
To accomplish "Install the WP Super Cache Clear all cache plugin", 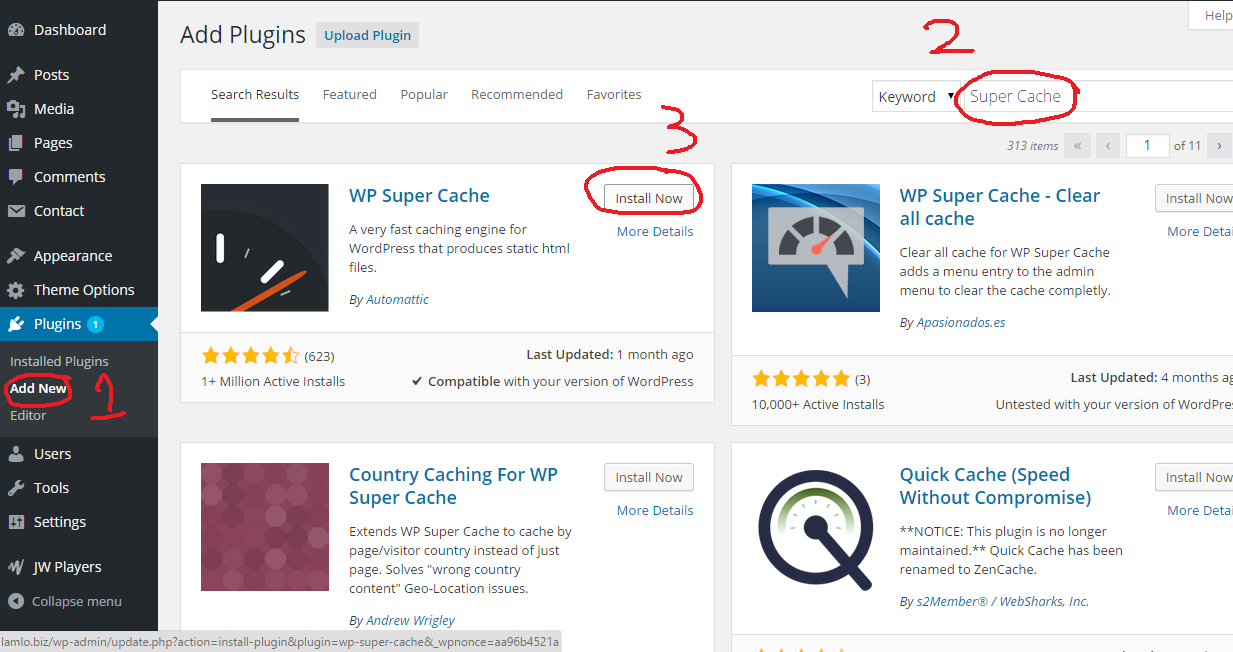I will [1194, 198].
